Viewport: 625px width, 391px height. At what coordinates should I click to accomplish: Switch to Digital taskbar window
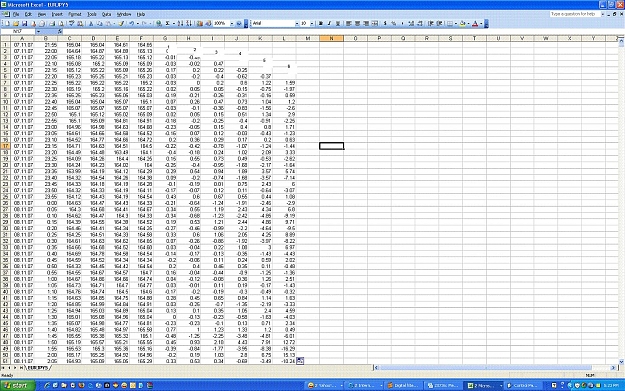[403, 385]
